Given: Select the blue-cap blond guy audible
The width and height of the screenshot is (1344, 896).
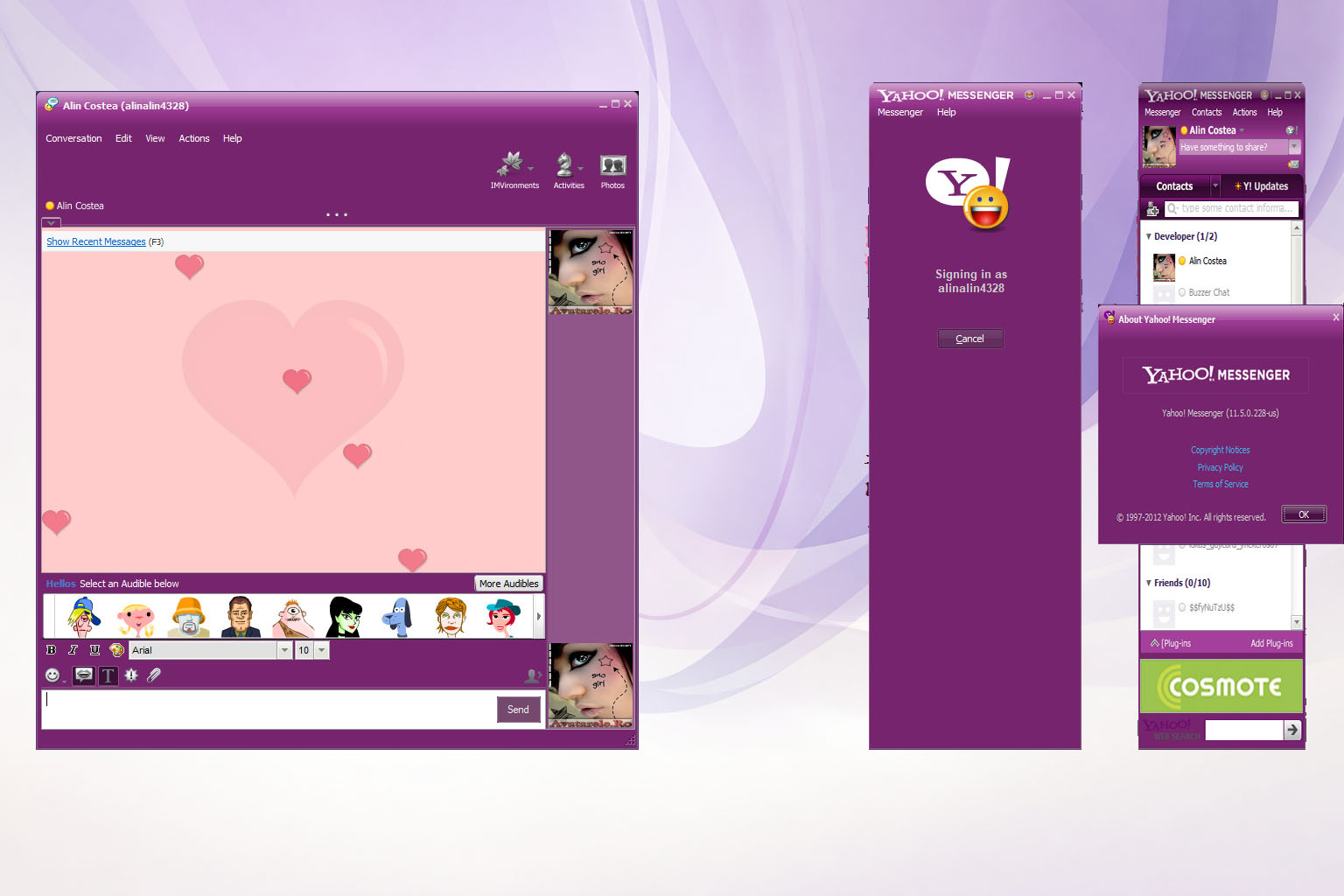Looking at the screenshot, I should 83,616.
